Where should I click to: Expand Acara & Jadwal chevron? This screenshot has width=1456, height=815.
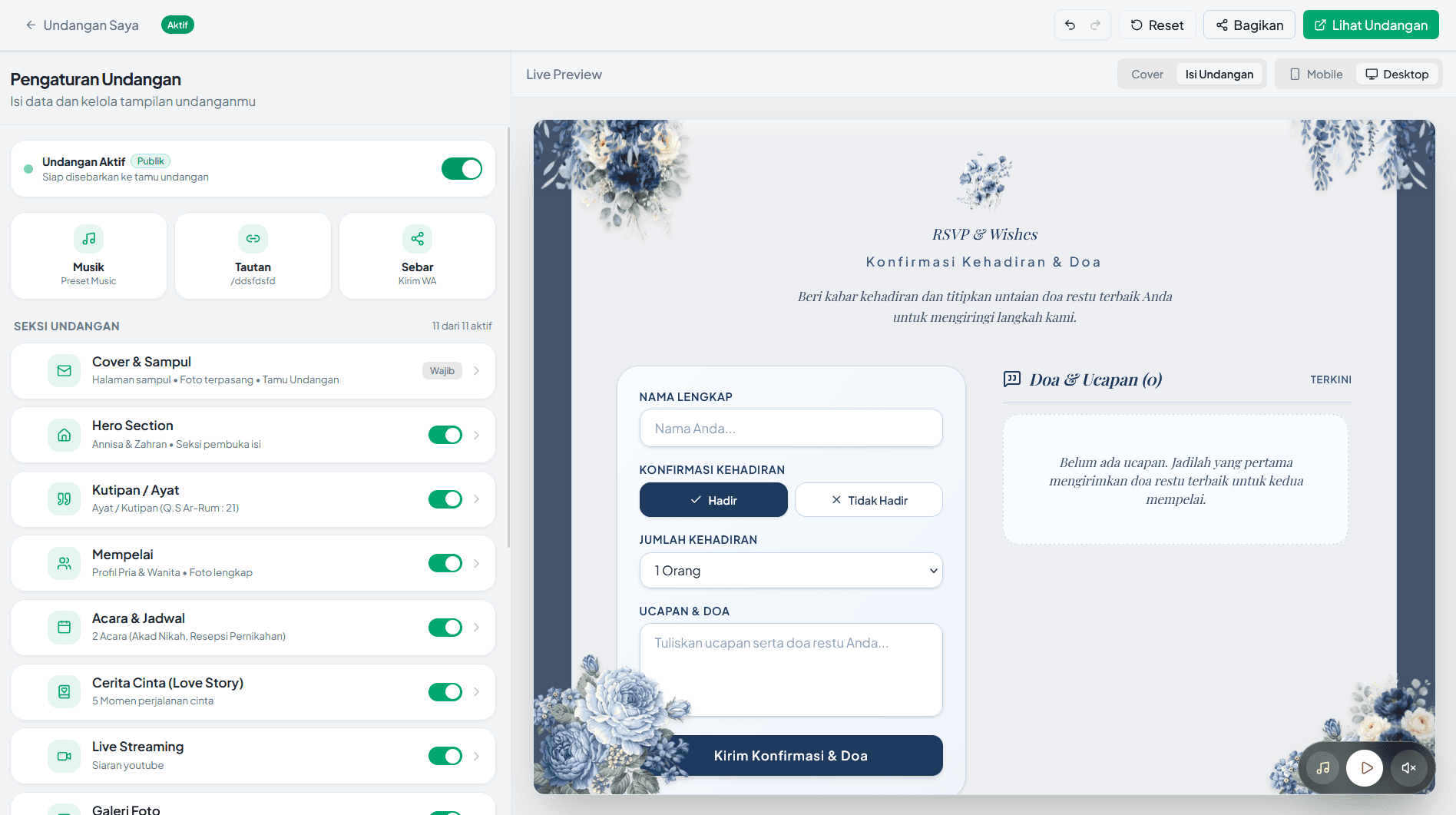coord(477,628)
